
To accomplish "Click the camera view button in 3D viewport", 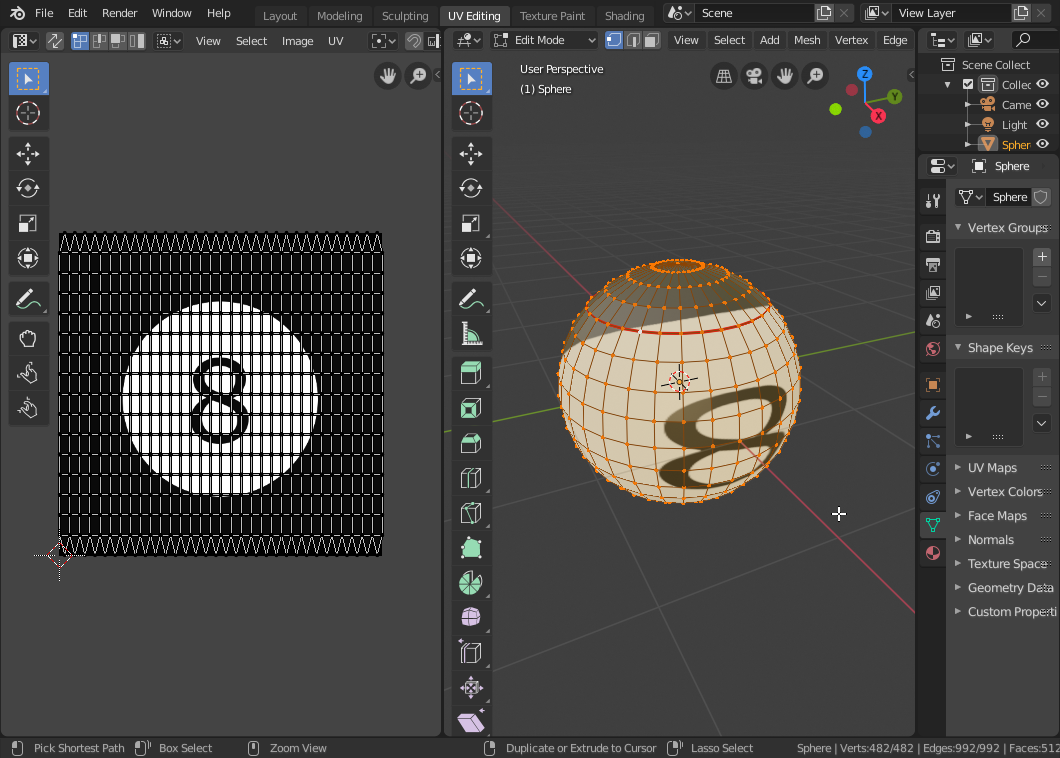I will [754, 76].
